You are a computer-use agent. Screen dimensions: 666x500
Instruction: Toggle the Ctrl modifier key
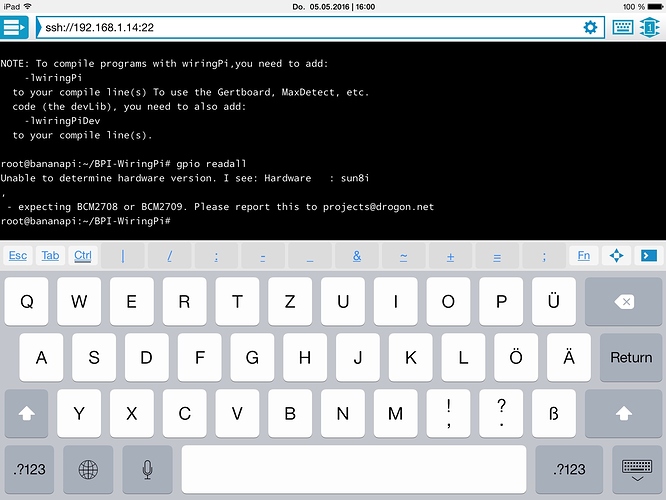(x=83, y=255)
